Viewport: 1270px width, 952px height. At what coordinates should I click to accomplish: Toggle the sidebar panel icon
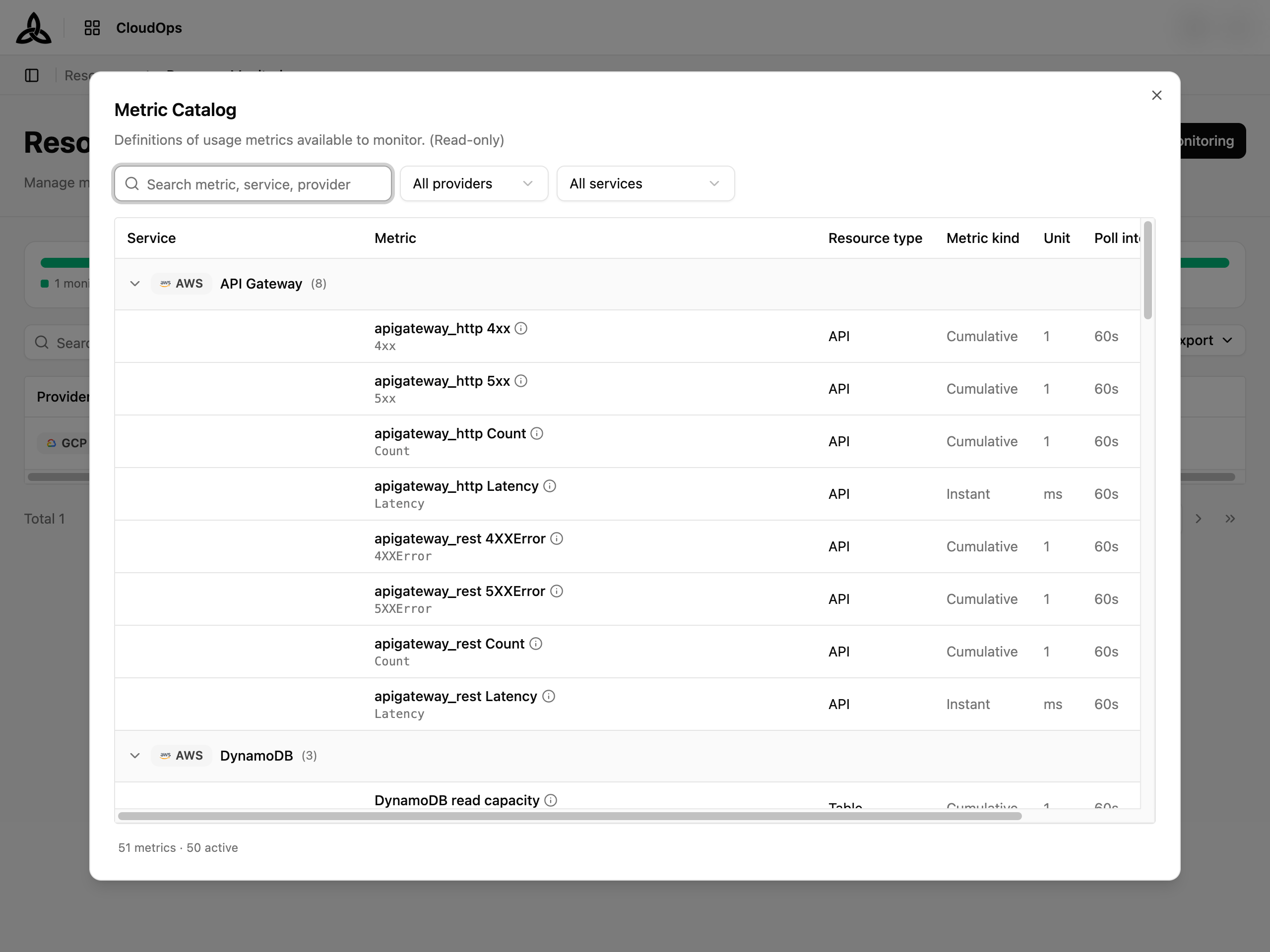point(32,75)
